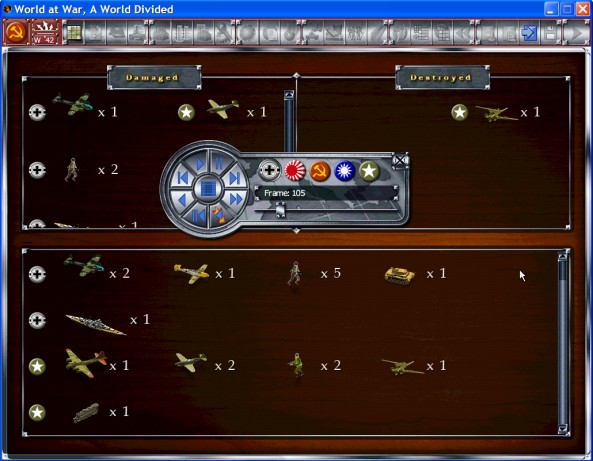
Task: Click the lower panel scrollbar thumb
Action: click(x=563, y=271)
